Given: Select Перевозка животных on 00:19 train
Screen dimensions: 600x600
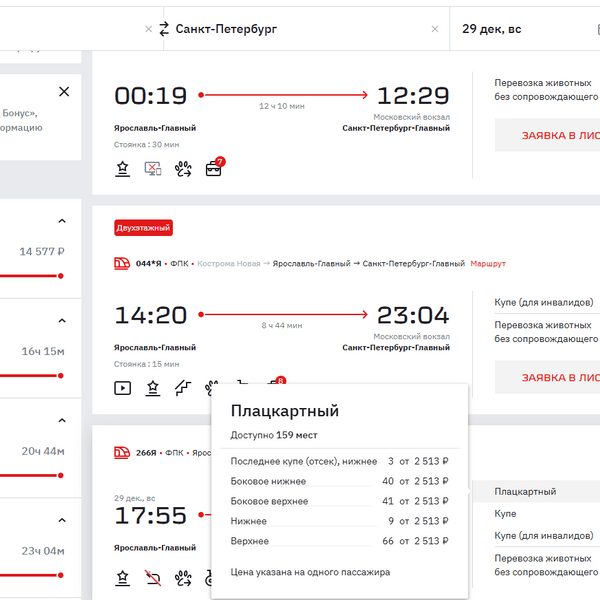Looking at the screenshot, I should (x=546, y=90).
